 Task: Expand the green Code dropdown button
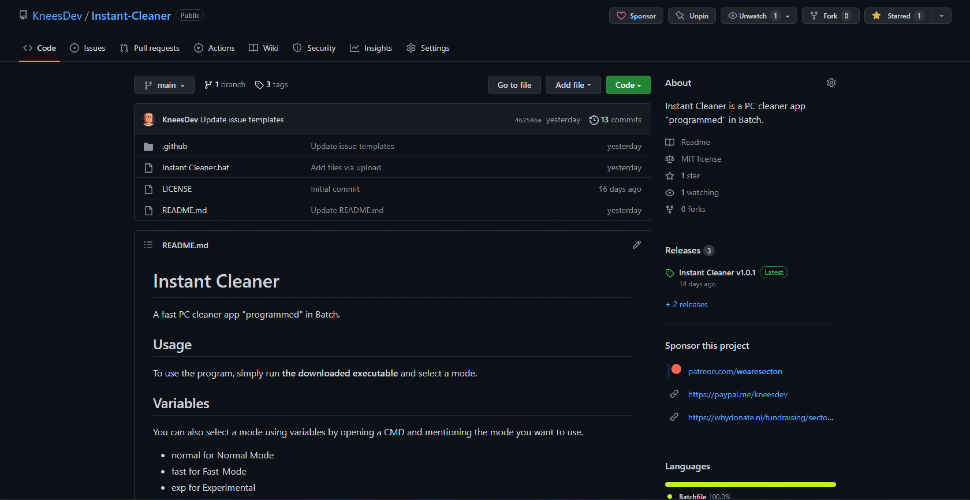click(x=628, y=85)
